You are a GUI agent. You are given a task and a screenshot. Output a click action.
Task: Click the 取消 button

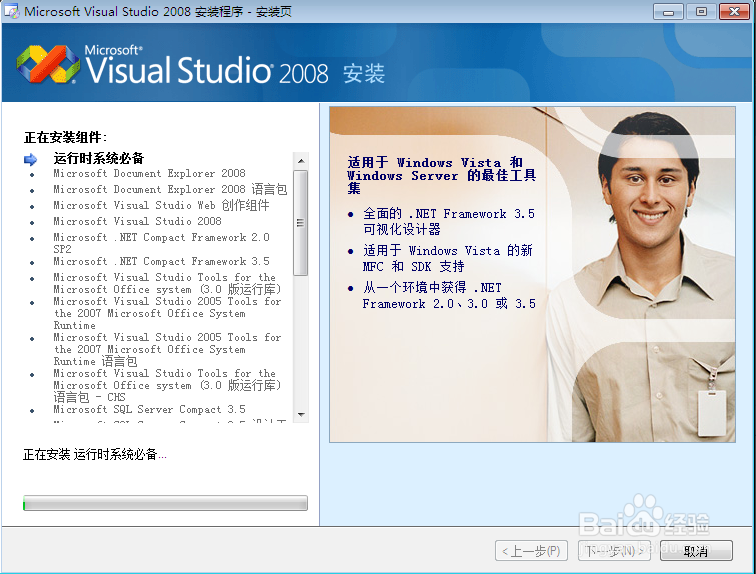pos(696,550)
